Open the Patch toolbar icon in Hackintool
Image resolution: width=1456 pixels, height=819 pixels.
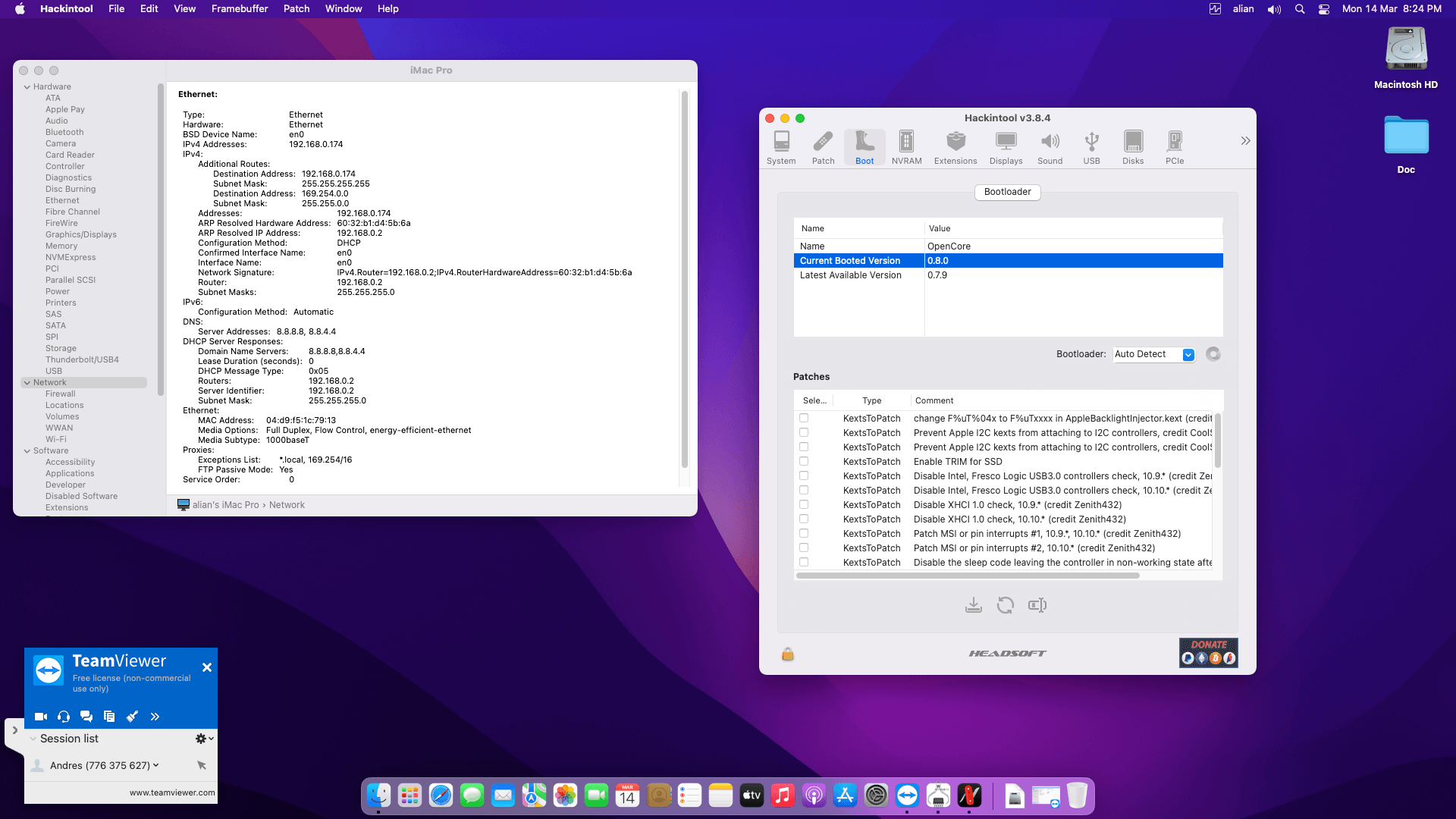click(823, 147)
